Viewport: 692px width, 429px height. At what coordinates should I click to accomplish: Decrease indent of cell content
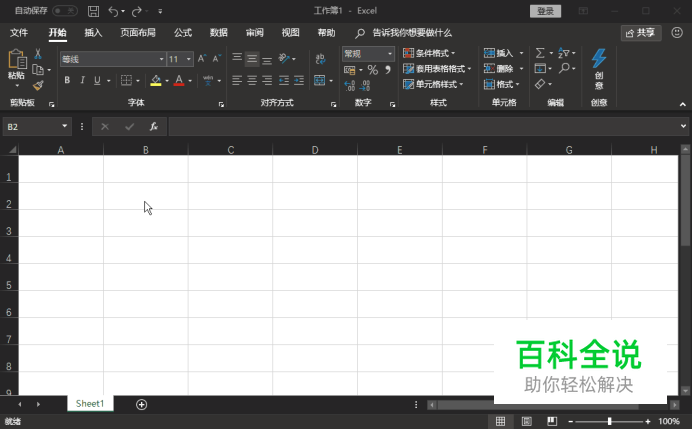pyautogui.click(x=284, y=80)
